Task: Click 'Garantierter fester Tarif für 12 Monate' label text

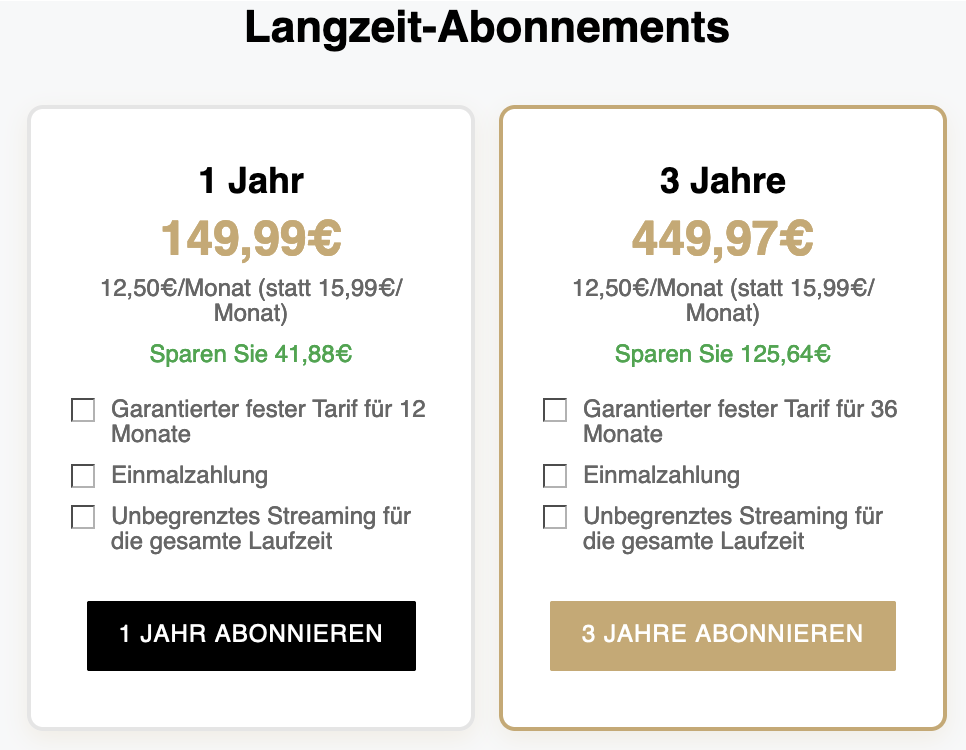Action: 268,421
